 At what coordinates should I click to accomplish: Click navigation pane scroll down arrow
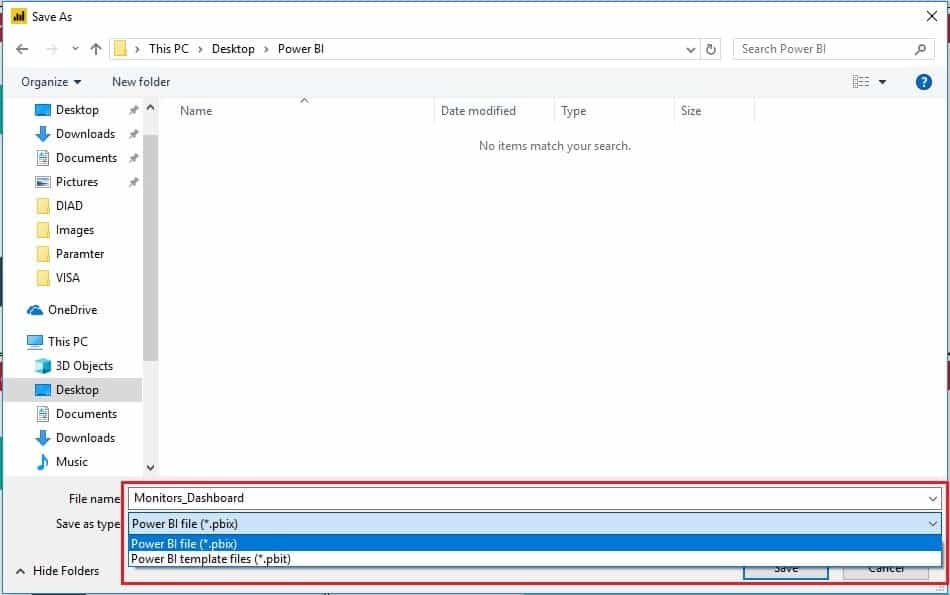[150, 468]
